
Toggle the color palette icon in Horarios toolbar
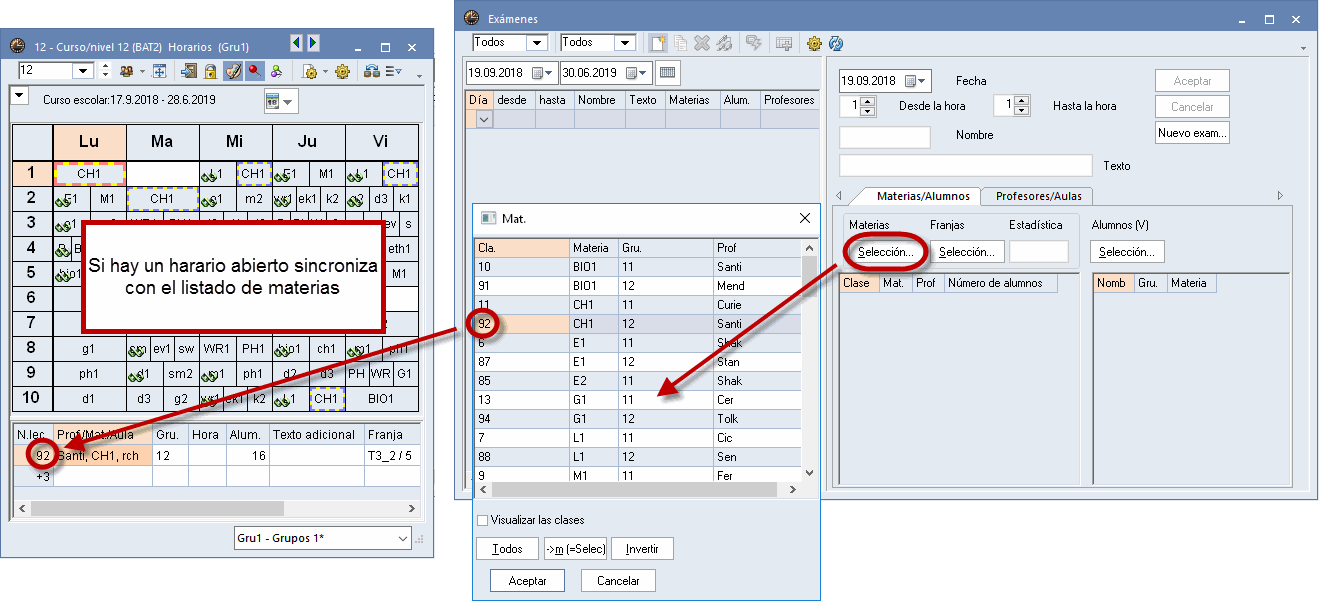[232, 71]
